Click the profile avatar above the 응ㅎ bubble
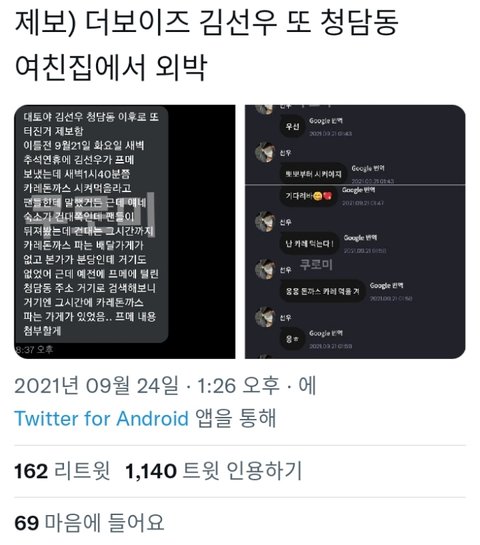The height and width of the screenshot is (545, 480). point(265,317)
